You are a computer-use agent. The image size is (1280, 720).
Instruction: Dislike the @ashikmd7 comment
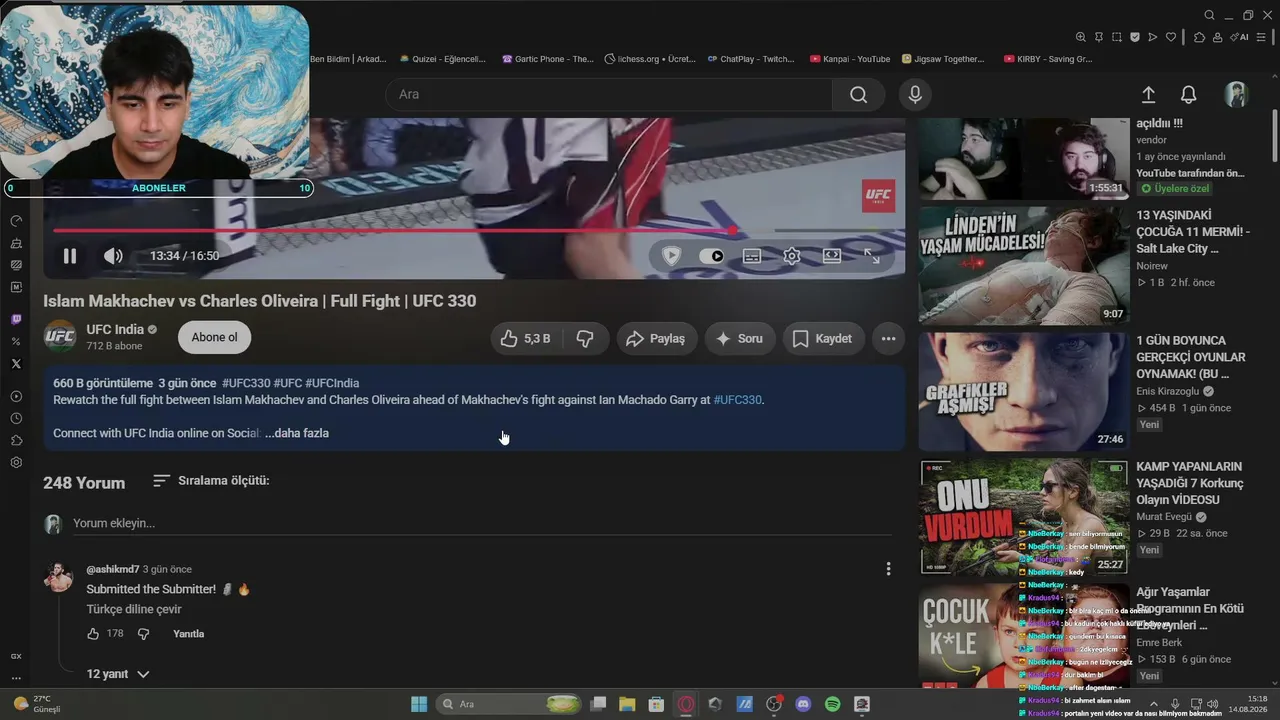click(x=143, y=634)
